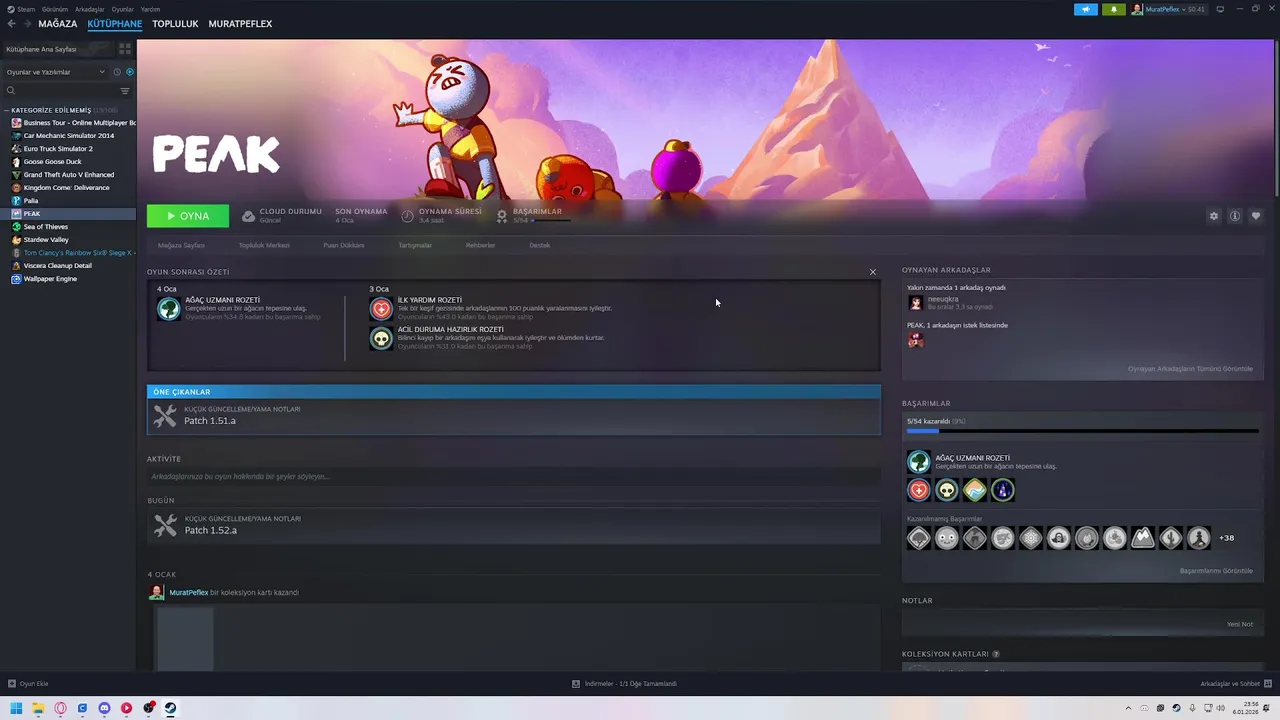Click the red heart achievement badge in Başarımlar
Image resolution: width=1280 pixels, height=720 pixels.
(x=919, y=490)
